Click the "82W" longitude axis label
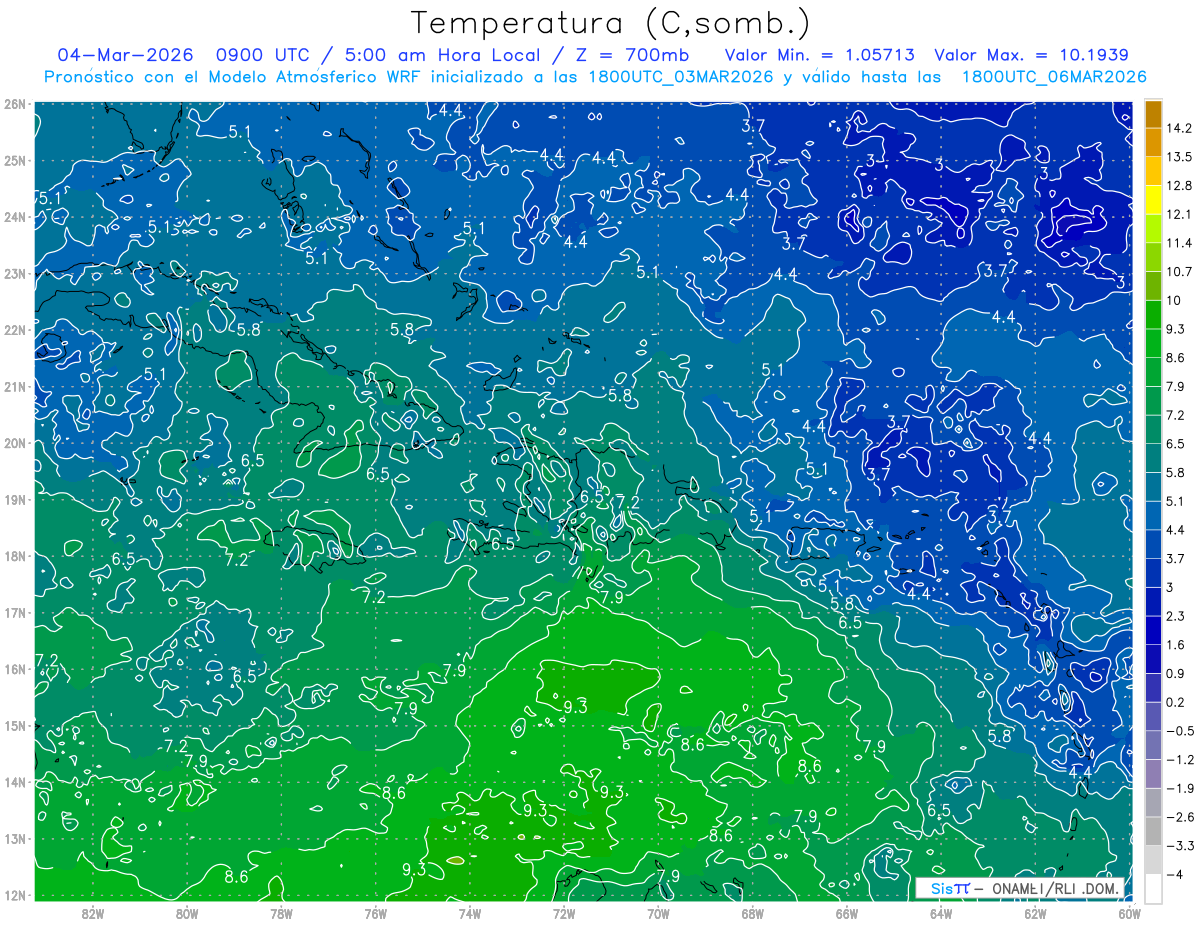 point(92,913)
